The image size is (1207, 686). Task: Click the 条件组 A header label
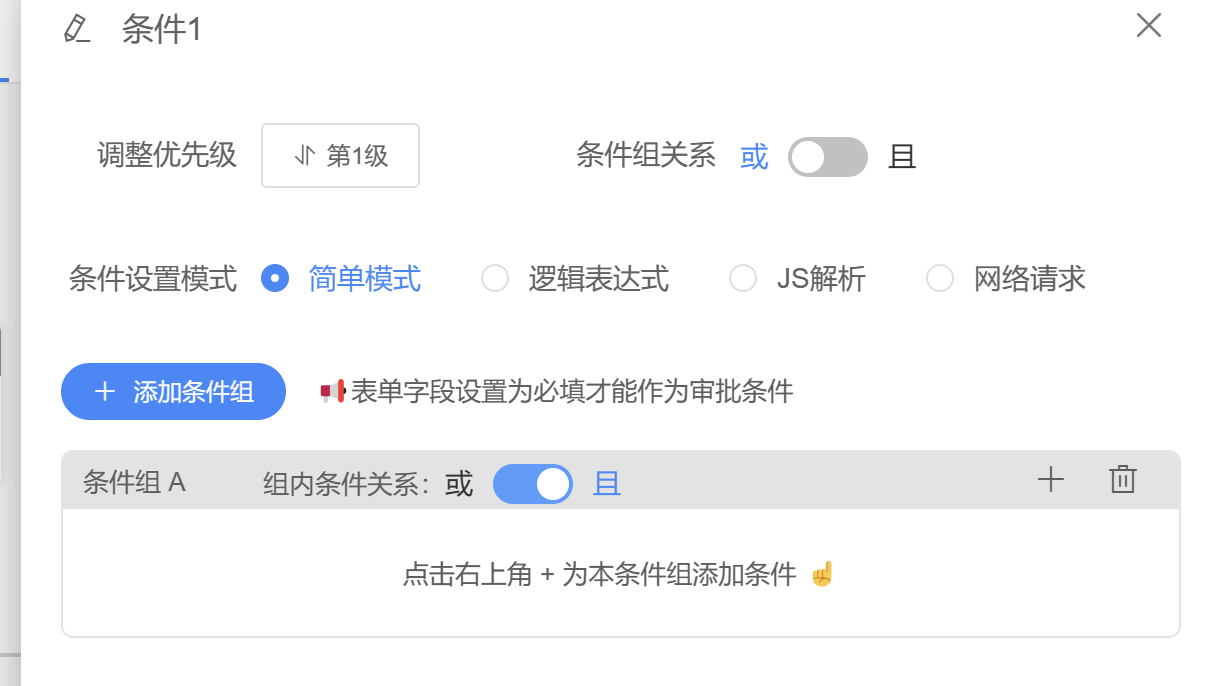[134, 483]
